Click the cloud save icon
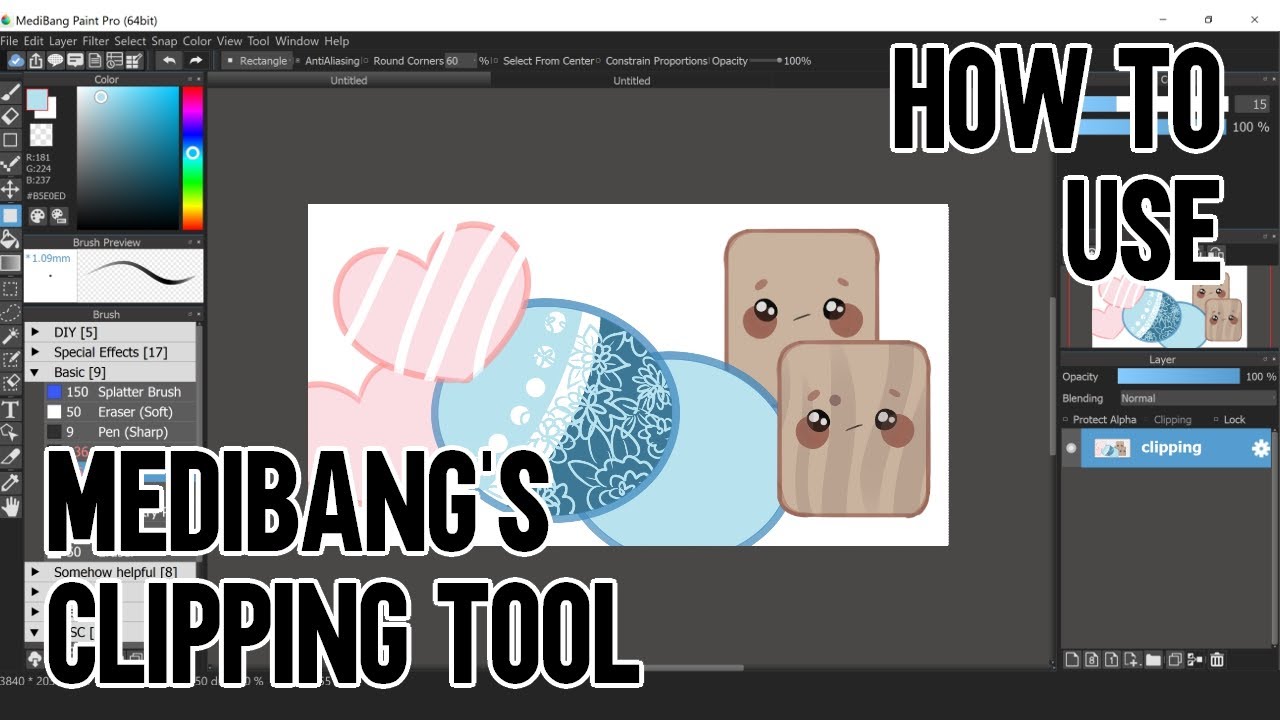This screenshot has width=1280, height=720. point(16,61)
